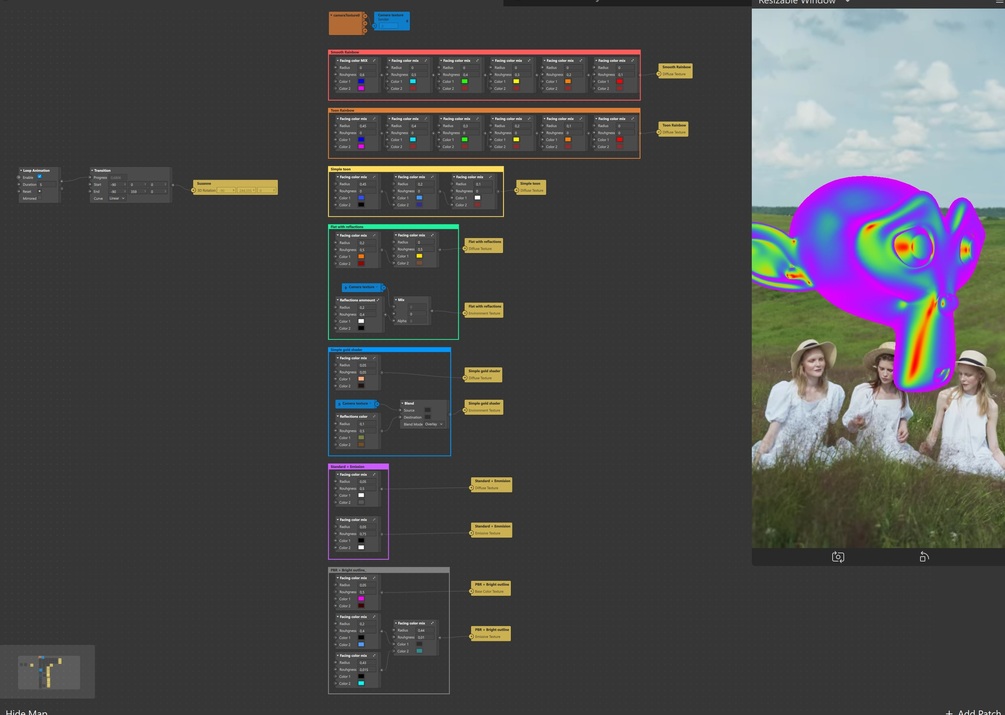Edit the Loop Animation Duration field
Viewport: 1005px width, 715px height.
[47, 185]
